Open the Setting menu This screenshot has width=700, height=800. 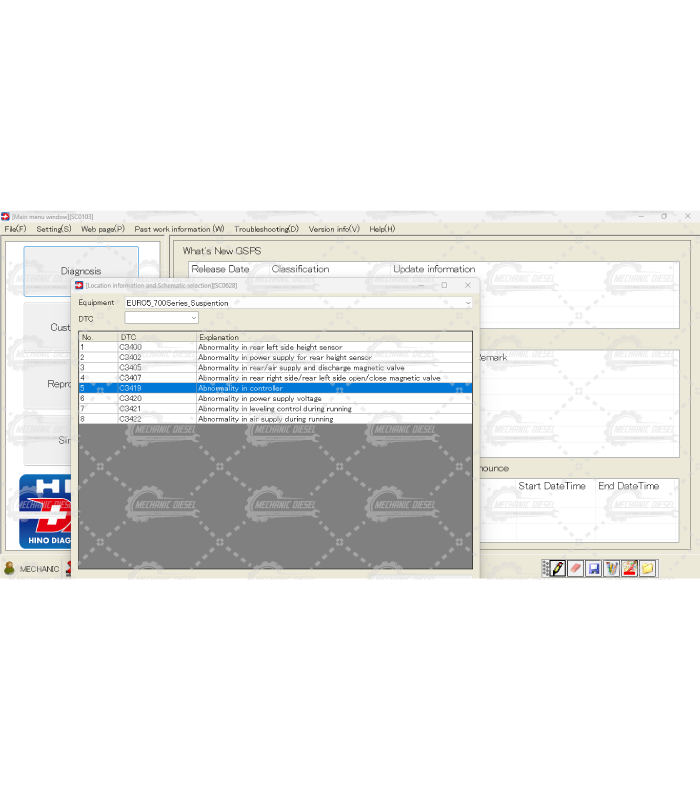click(54, 229)
